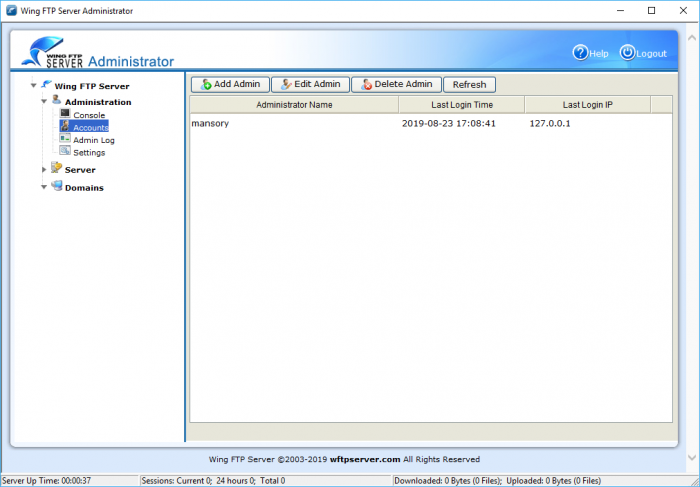
Task: Click the Accounts icon in the tree
Action: 65,126
